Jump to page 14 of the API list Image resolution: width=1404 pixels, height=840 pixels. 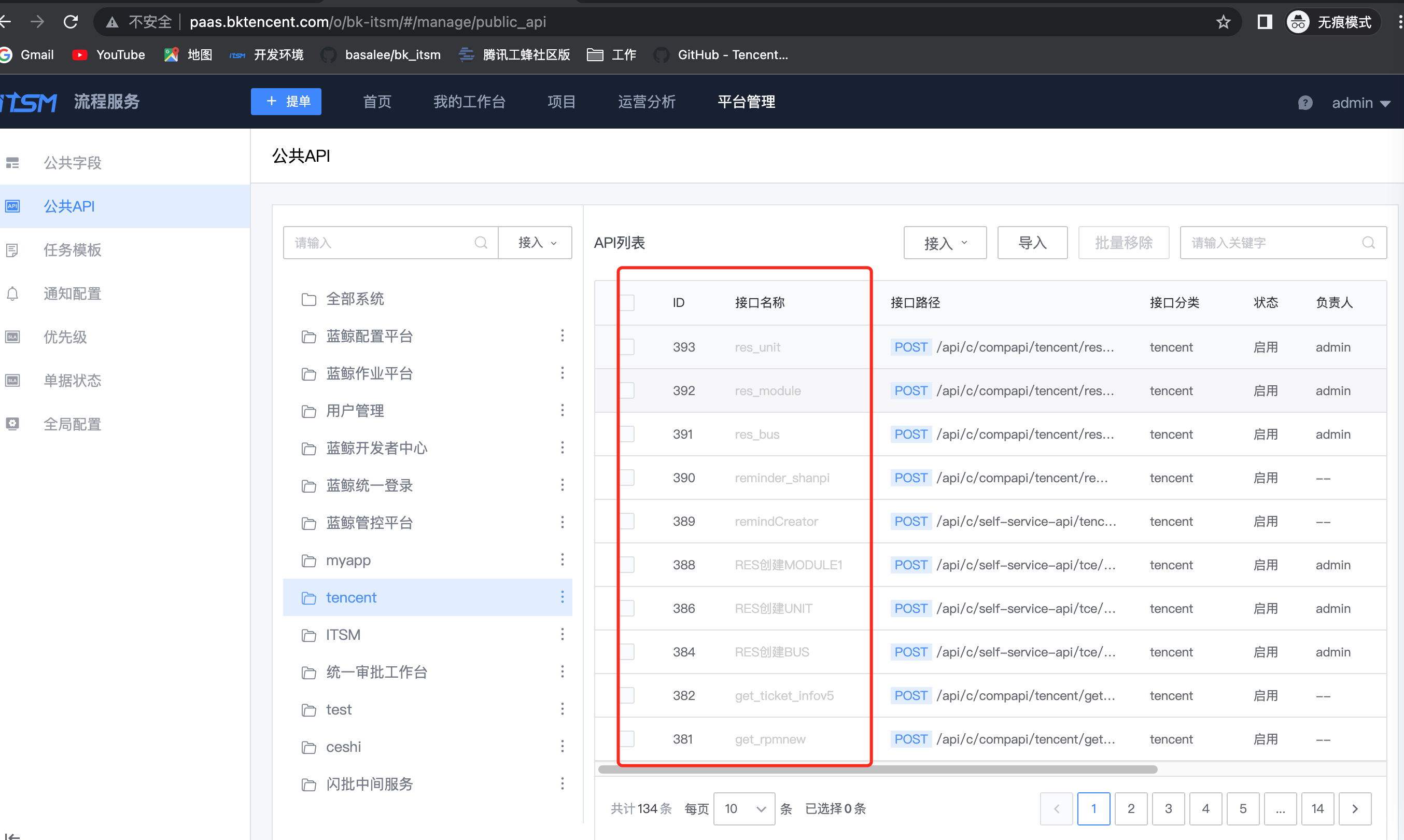(1317, 808)
